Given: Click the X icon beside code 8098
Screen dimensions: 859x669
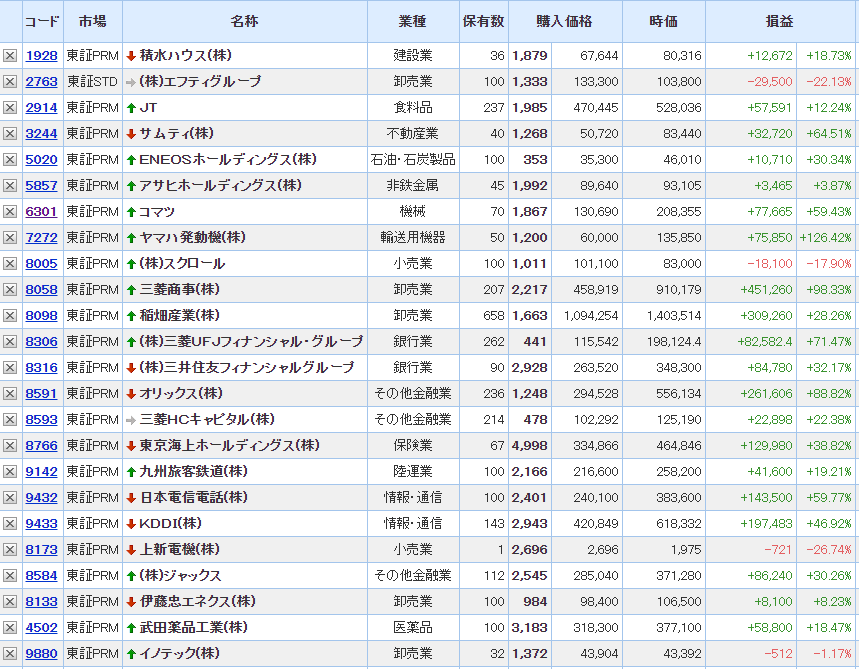Looking at the screenshot, I should coord(10,316).
